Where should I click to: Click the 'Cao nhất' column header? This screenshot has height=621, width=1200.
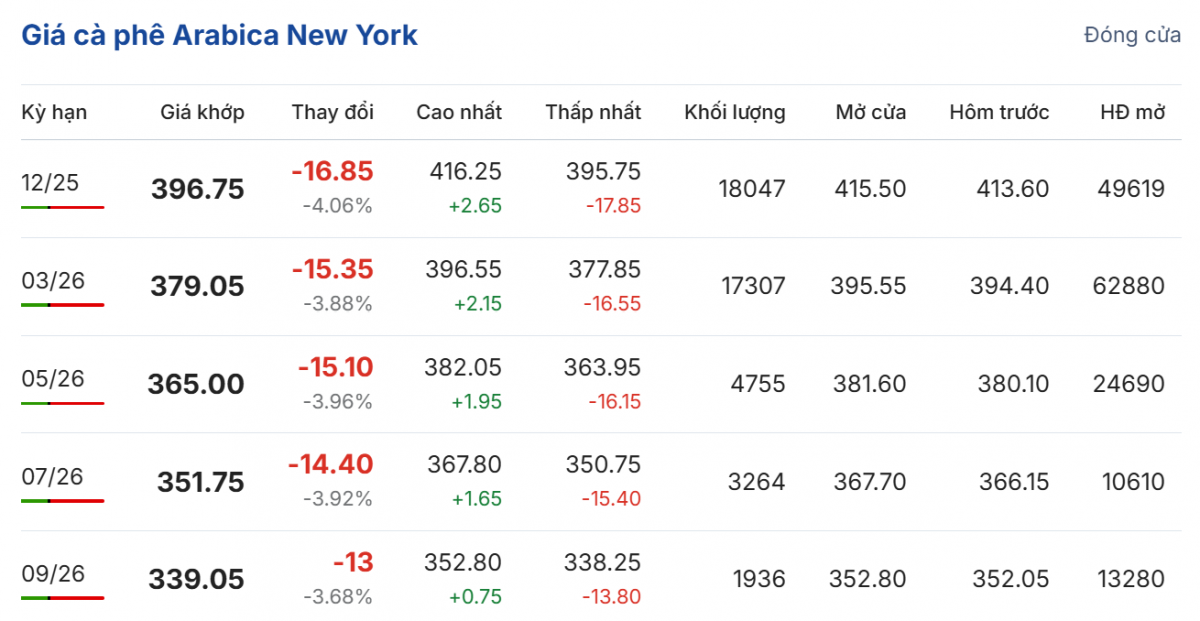pyautogui.click(x=459, y=112)
